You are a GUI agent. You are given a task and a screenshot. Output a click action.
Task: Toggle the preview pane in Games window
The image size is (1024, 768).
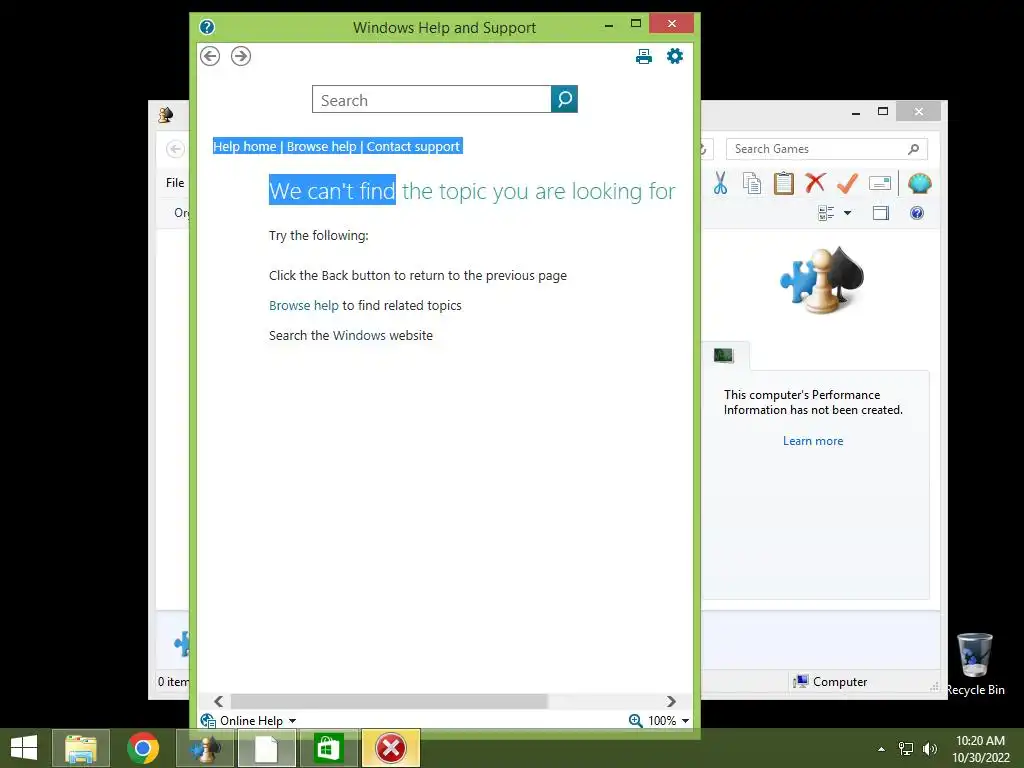pyautogui.click(x=881, y=213)
